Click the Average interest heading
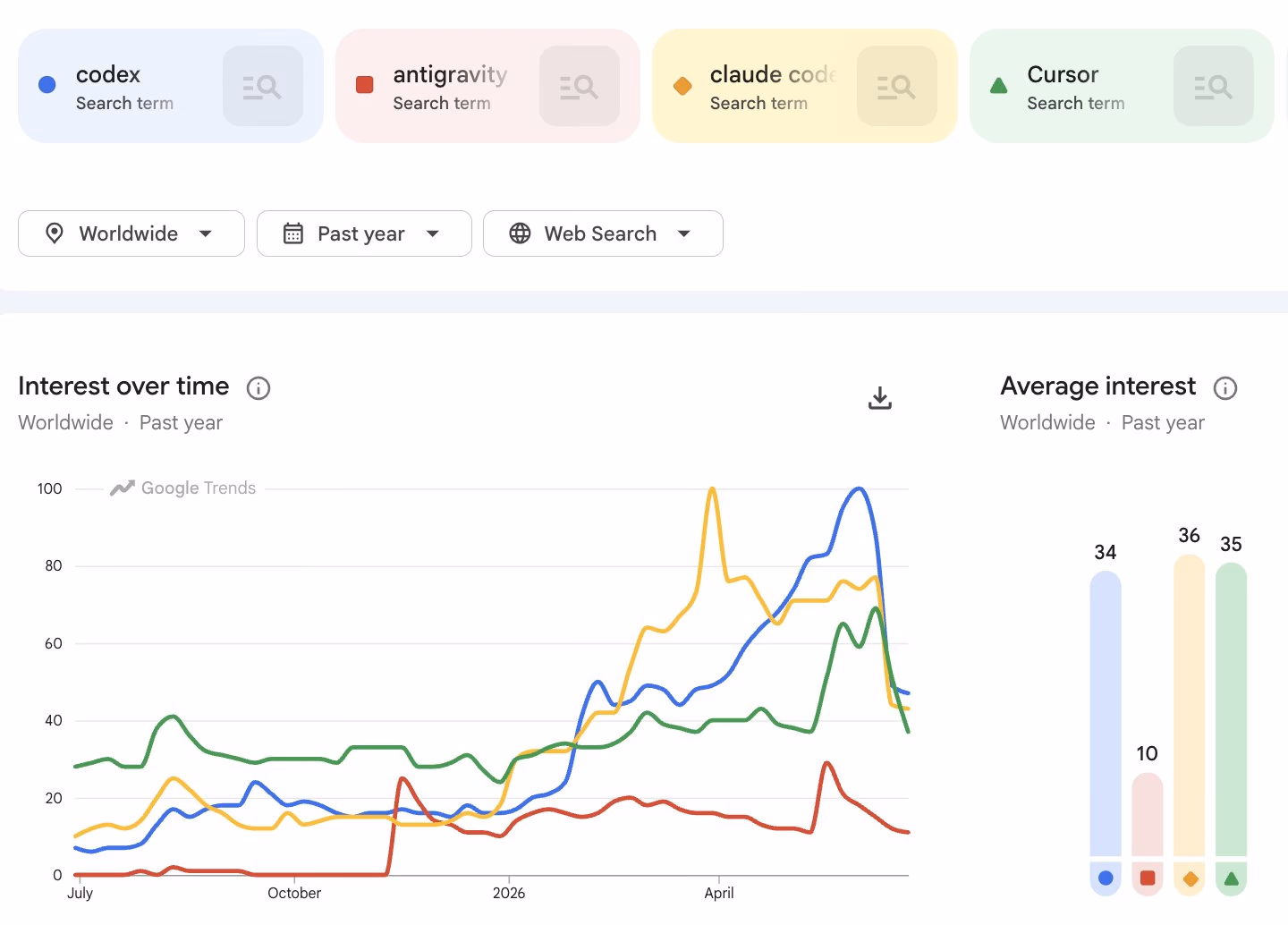Screen dimensions: 1288x925 click(x=1098, y=386)
